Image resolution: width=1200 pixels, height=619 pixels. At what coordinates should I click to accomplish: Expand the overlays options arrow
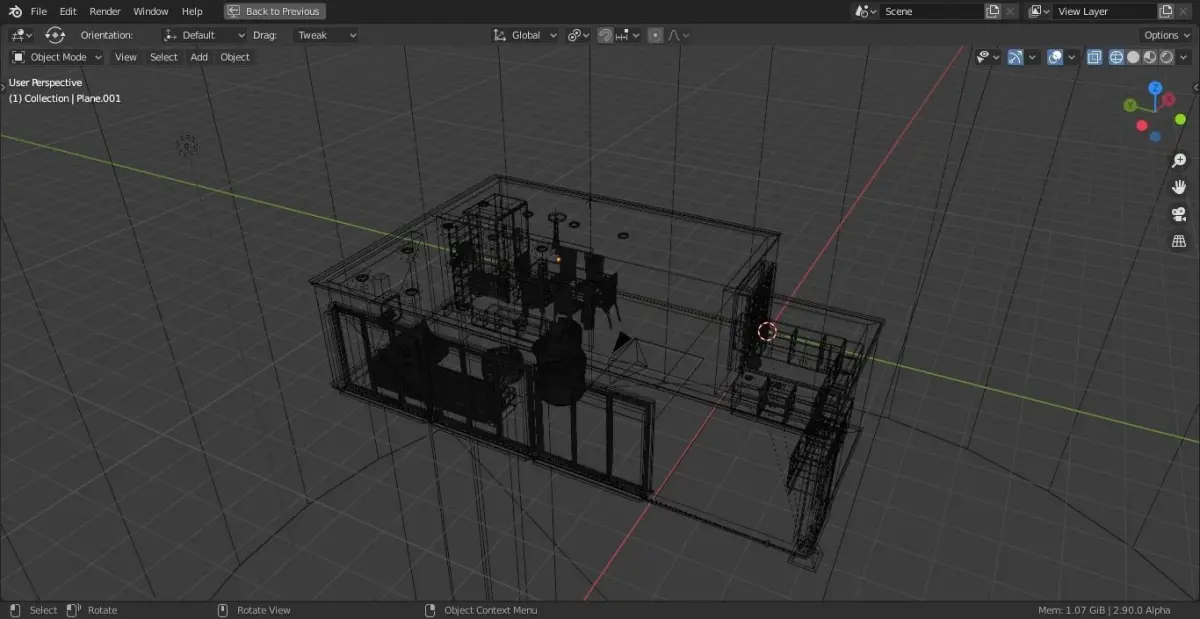pyautogui.click(x=1072, y=57)
